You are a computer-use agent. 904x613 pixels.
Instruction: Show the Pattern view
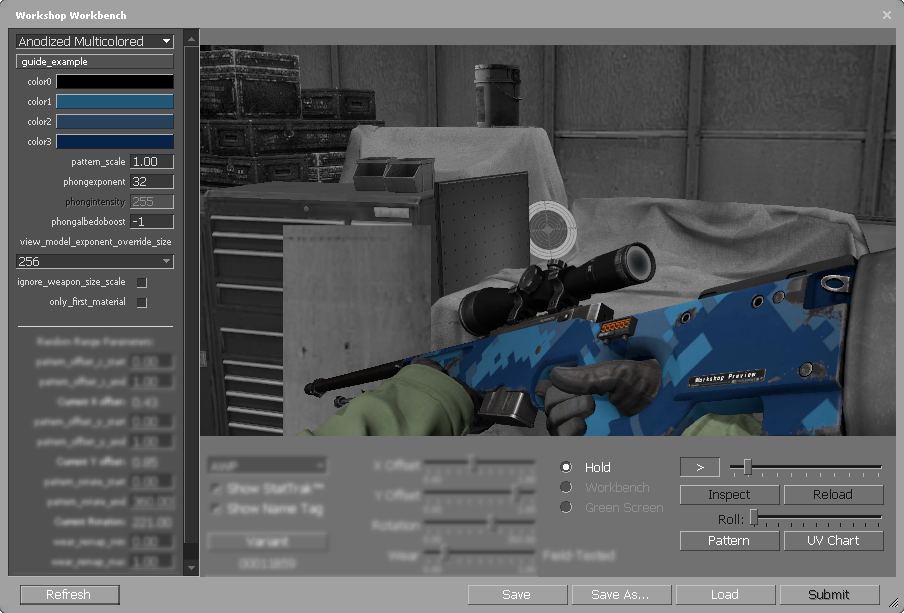729,541
